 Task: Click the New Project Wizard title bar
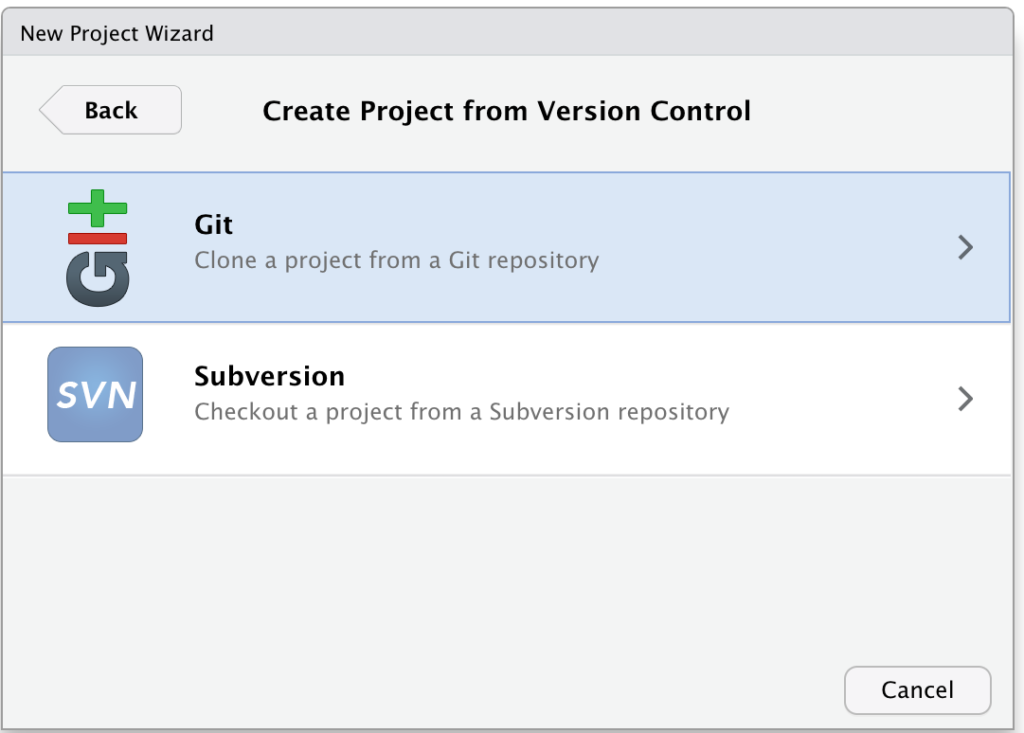click(x=507, y=32)
